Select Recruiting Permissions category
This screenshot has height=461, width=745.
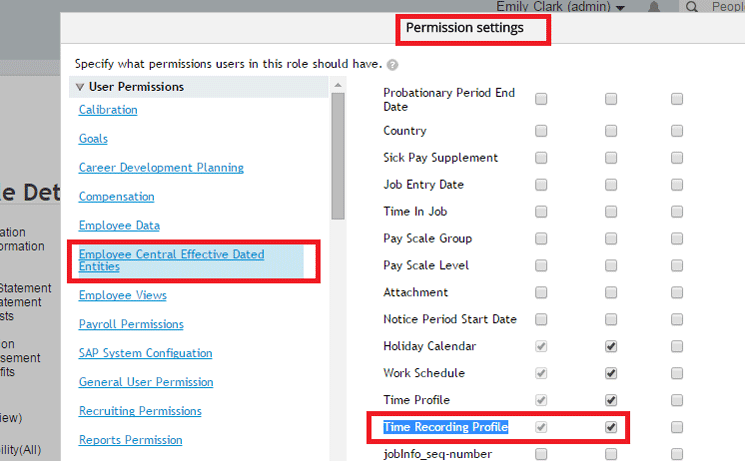click(x=140, y=411)
